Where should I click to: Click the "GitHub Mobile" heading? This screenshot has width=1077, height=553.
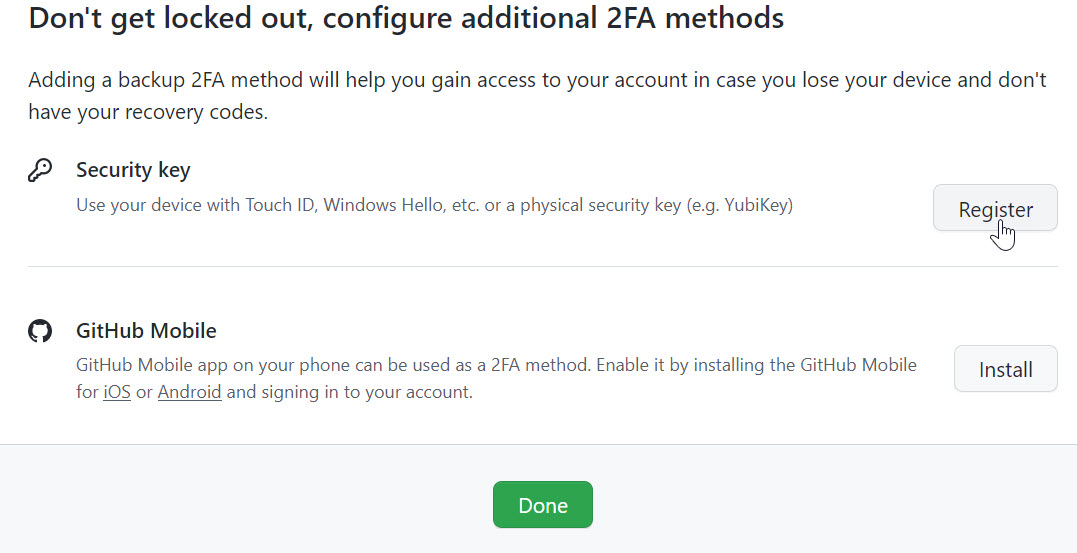146,331
